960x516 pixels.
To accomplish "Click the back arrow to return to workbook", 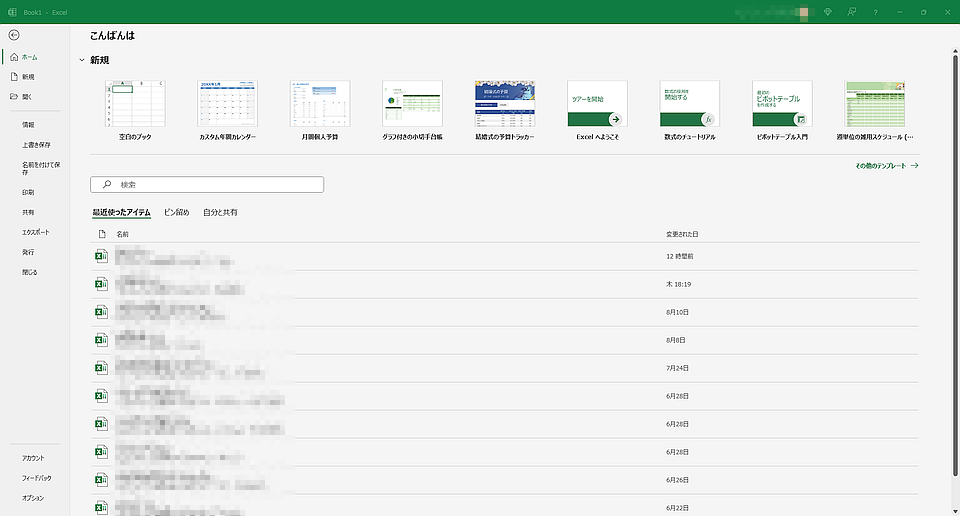I will point(14,35).
